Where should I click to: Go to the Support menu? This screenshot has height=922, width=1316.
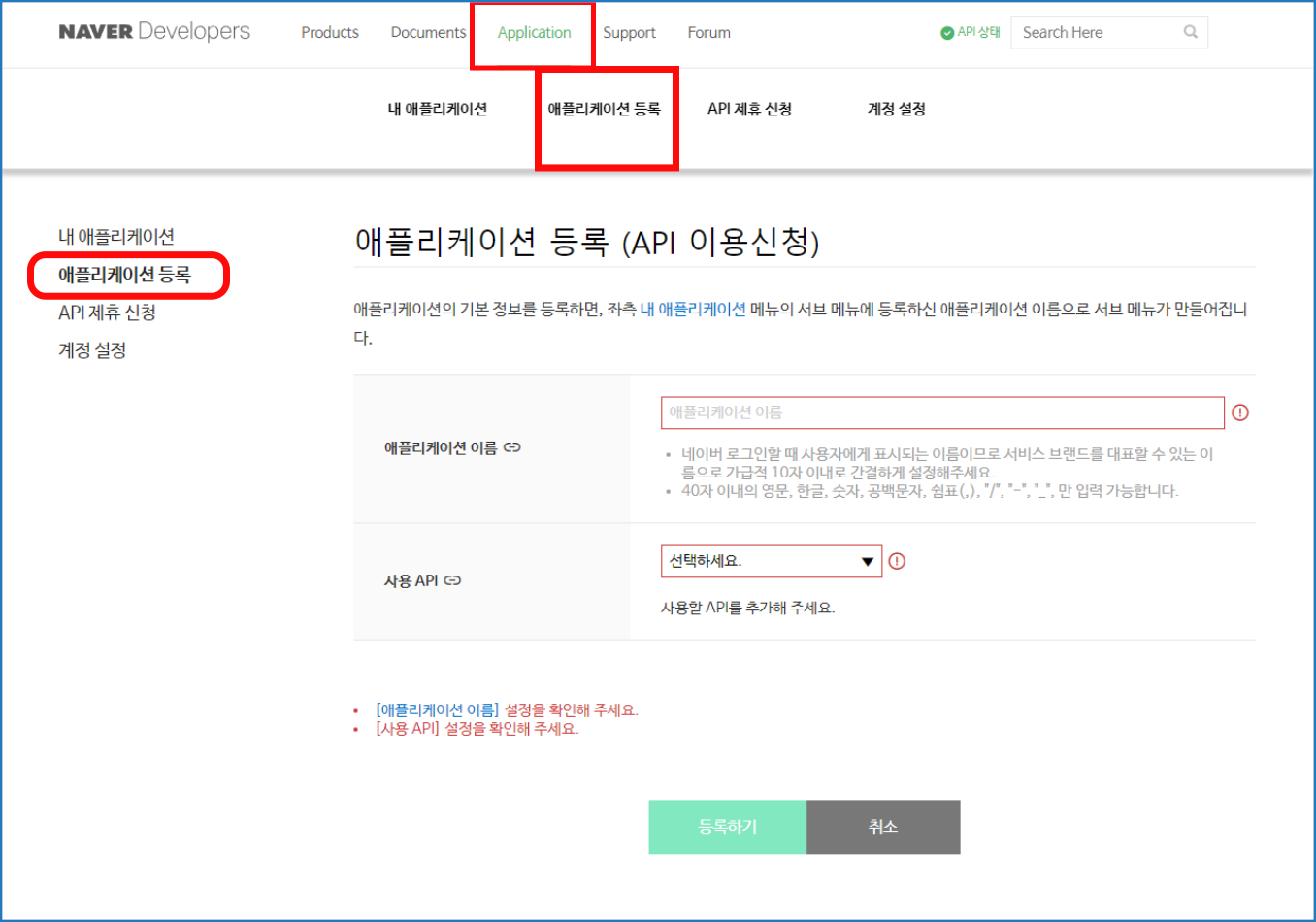[x=629, y=33]
